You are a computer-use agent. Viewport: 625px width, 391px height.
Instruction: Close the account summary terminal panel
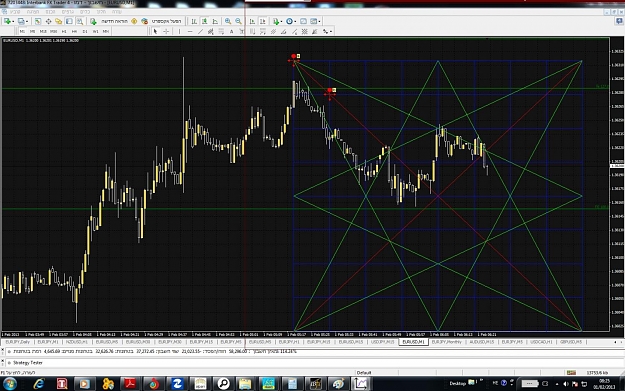(2, 349)
